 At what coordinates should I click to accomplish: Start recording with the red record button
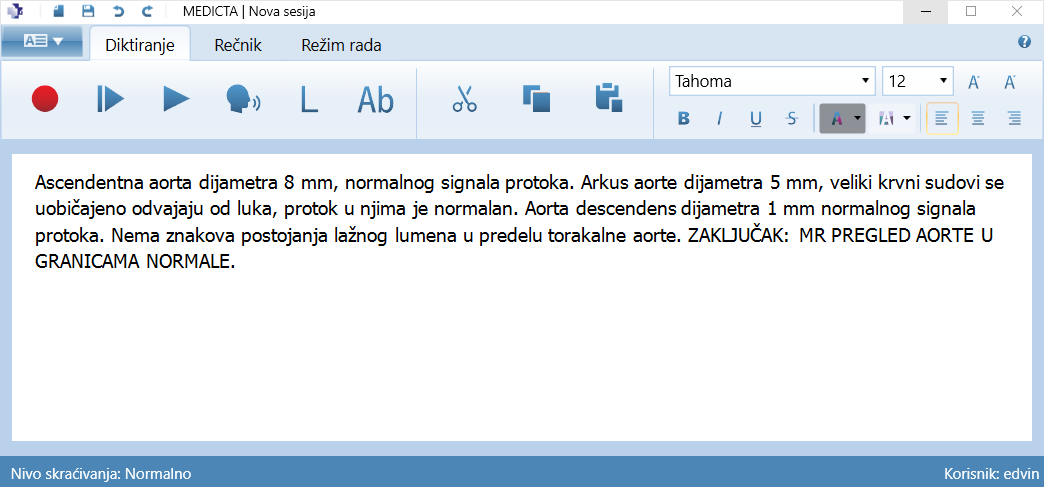pyautogui.click(x=45, y=98)
